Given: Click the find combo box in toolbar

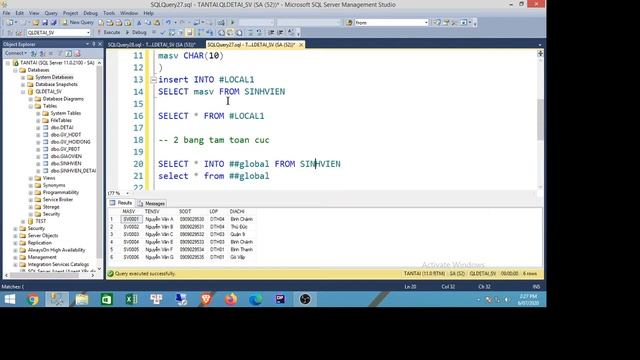Looking at the screenshot, I should pos(391,22).
